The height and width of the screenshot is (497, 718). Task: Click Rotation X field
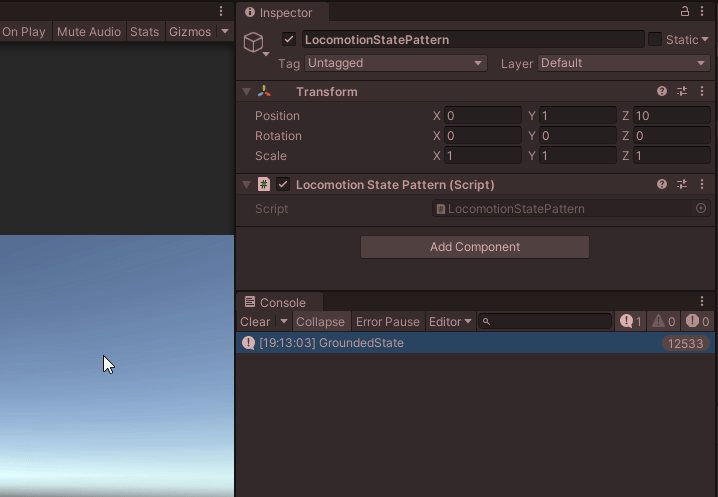[x=483, y=136]
